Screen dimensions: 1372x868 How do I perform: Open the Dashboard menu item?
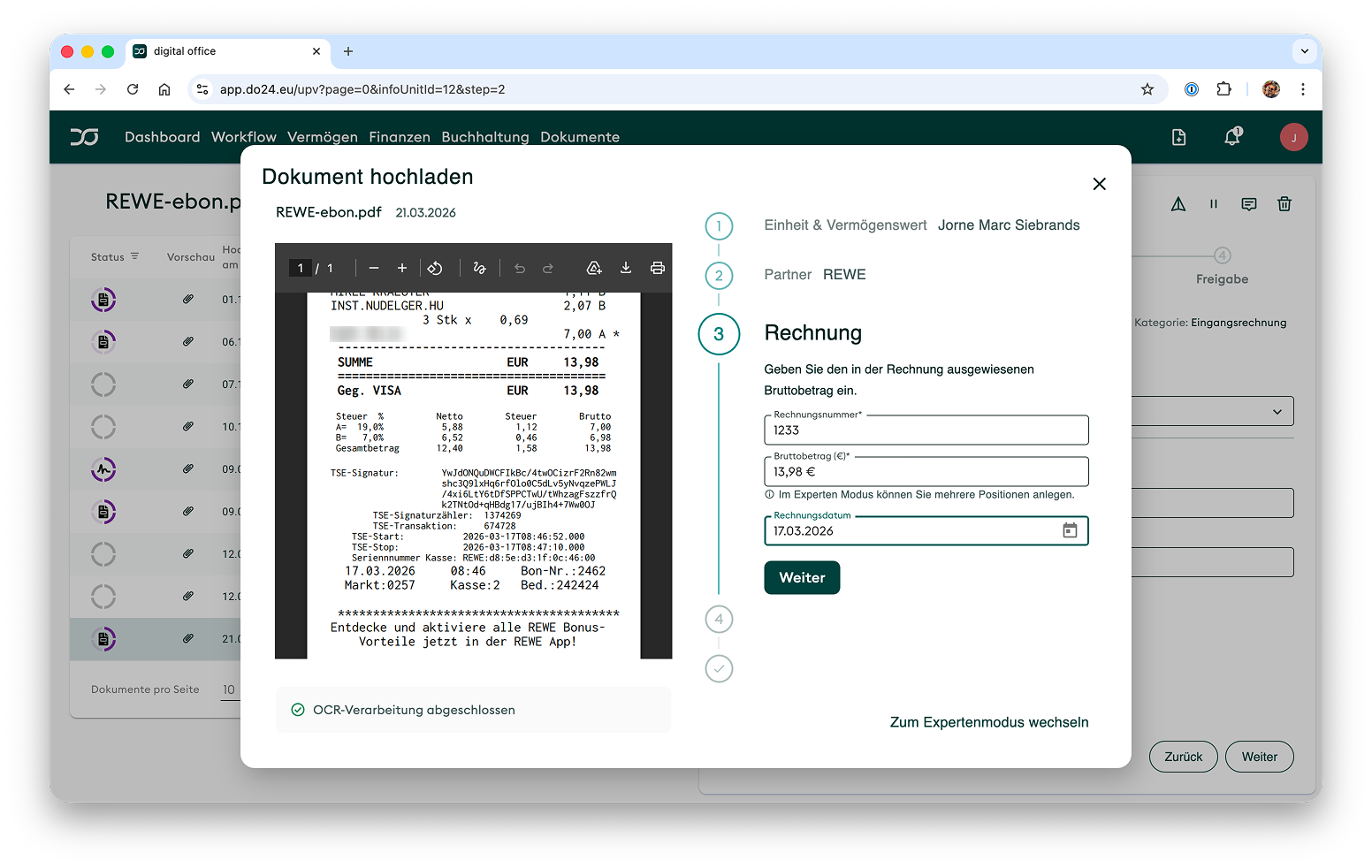pyautogui.click(x=163, y=137)
